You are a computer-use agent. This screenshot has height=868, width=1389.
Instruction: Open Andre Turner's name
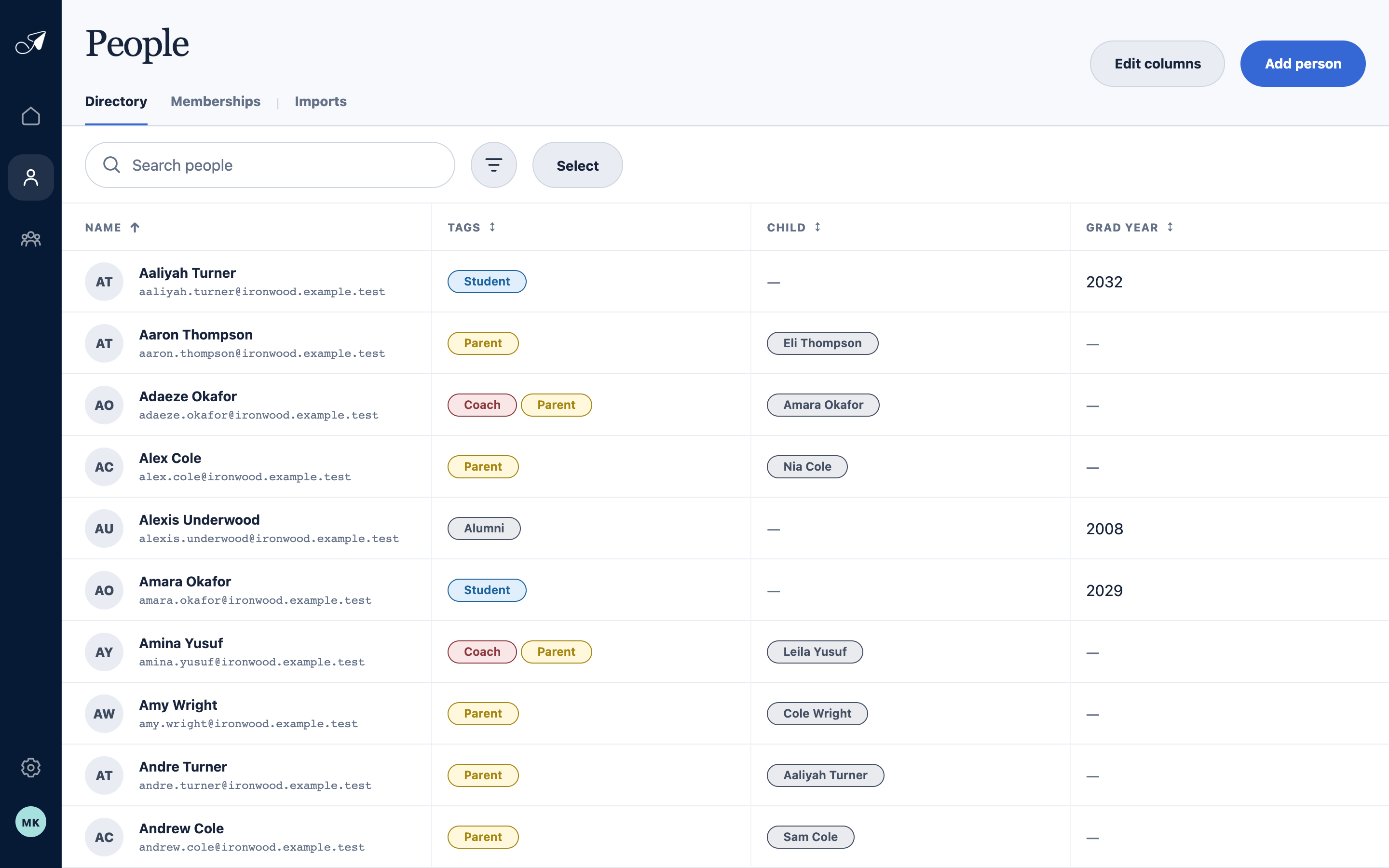[x=182, y=766]
